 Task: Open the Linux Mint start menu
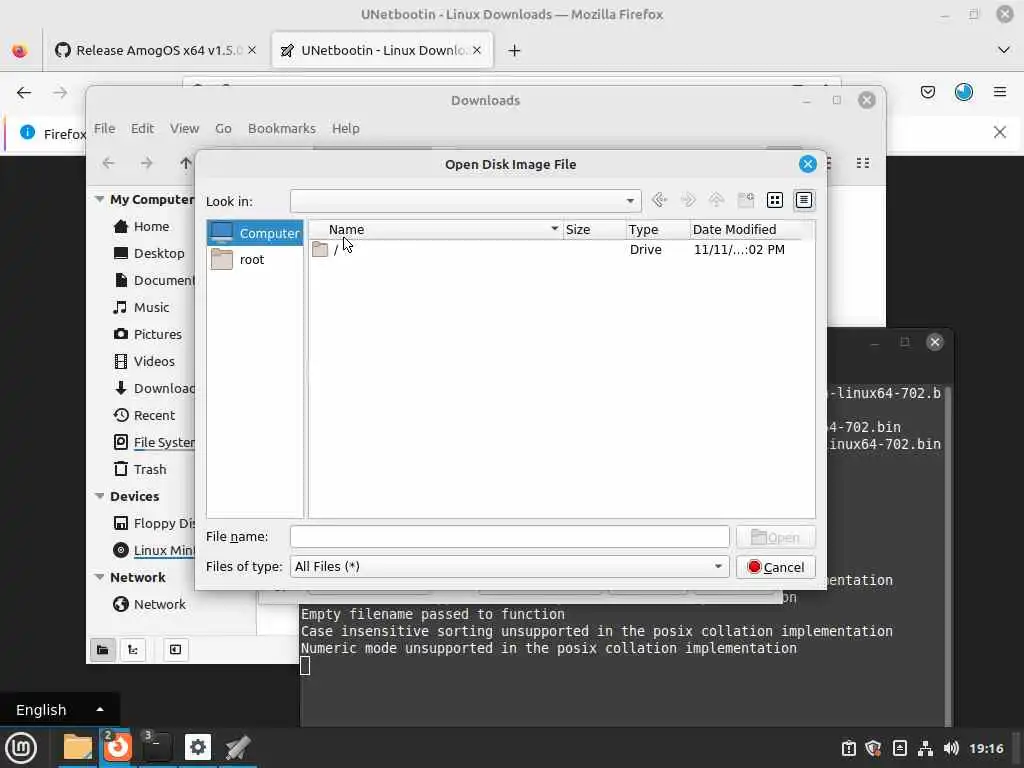coord(21,748)
